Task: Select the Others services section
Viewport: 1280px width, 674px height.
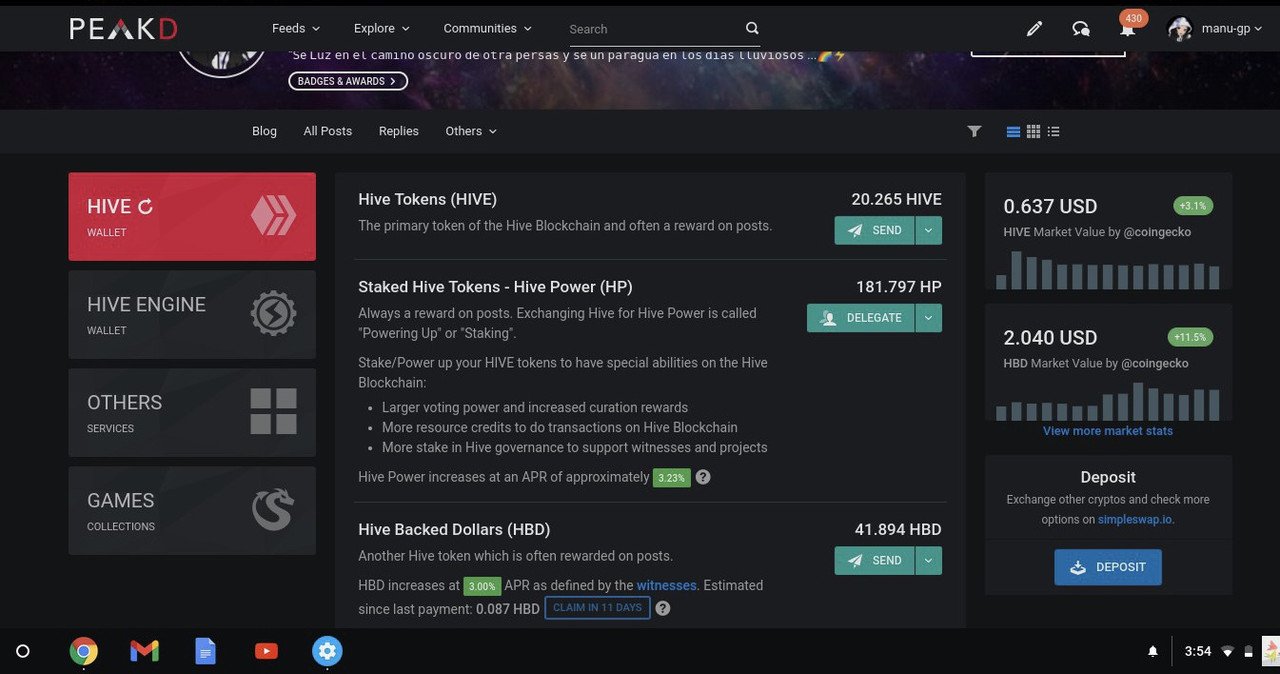Action: pyautogui.click(x=192, y=412)
